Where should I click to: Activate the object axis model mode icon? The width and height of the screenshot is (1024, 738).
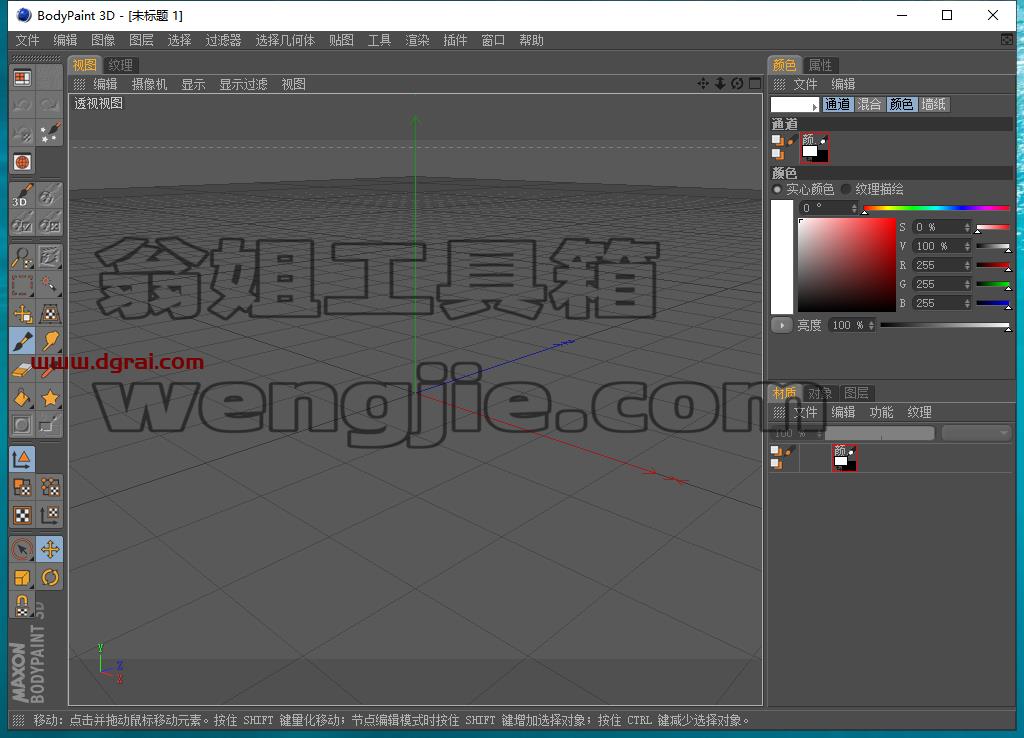click(22, 459)
